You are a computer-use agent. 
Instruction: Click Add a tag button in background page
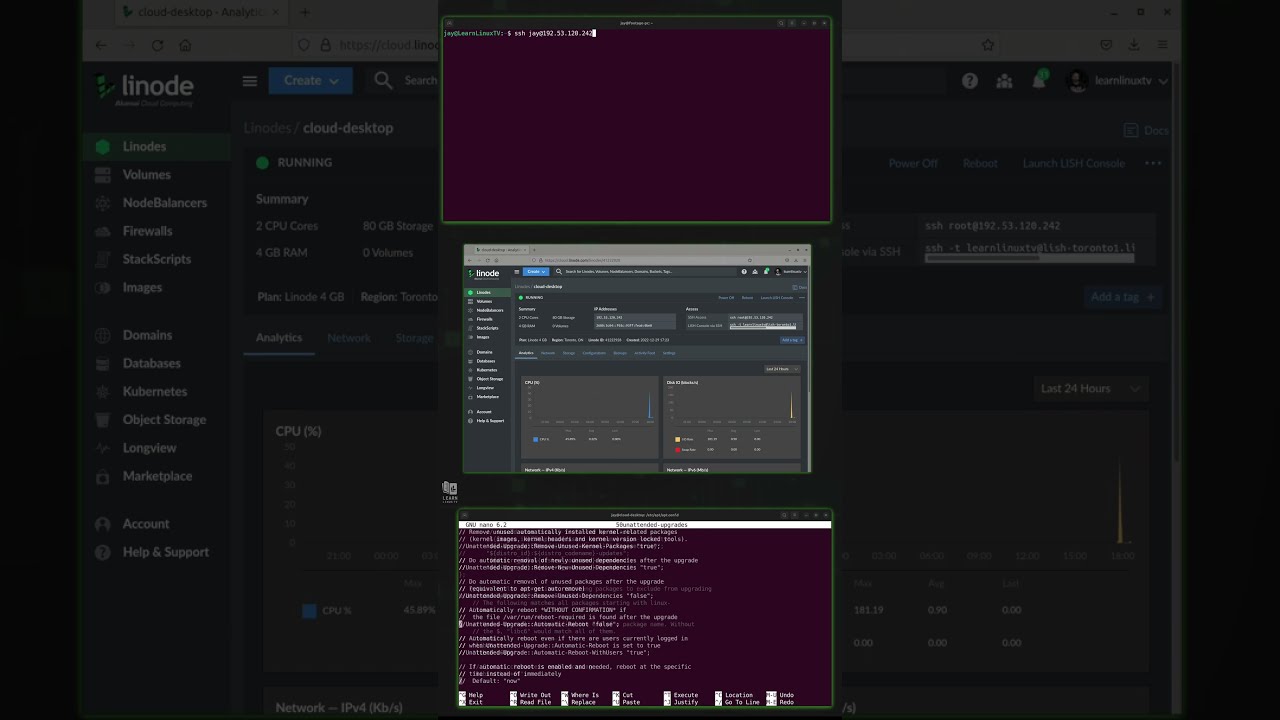[1123, 297]
